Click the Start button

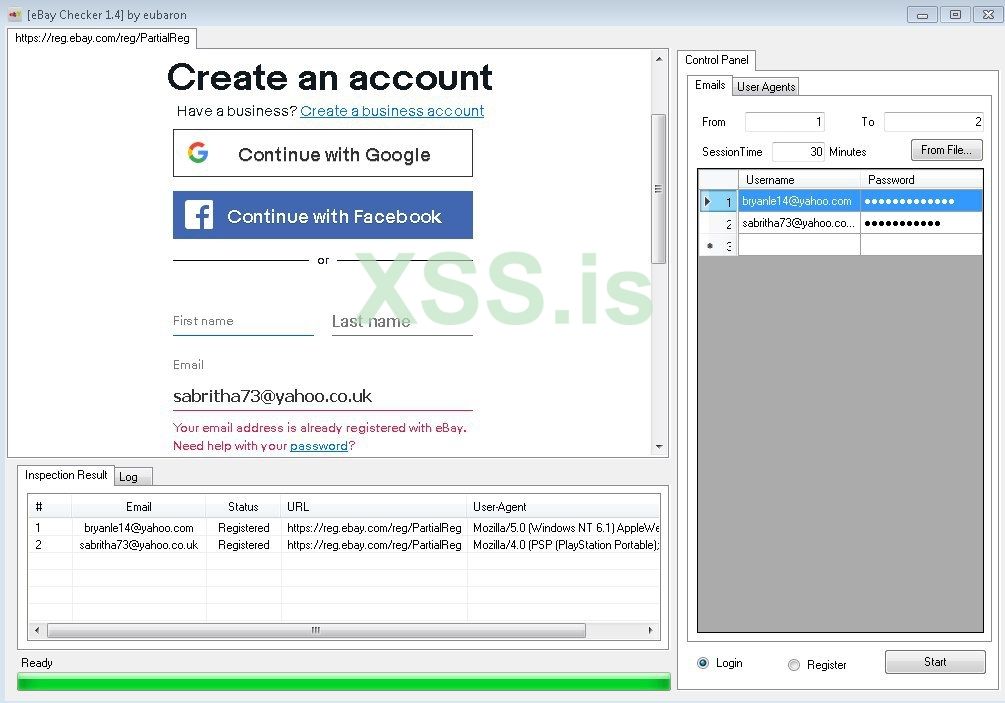935,662
